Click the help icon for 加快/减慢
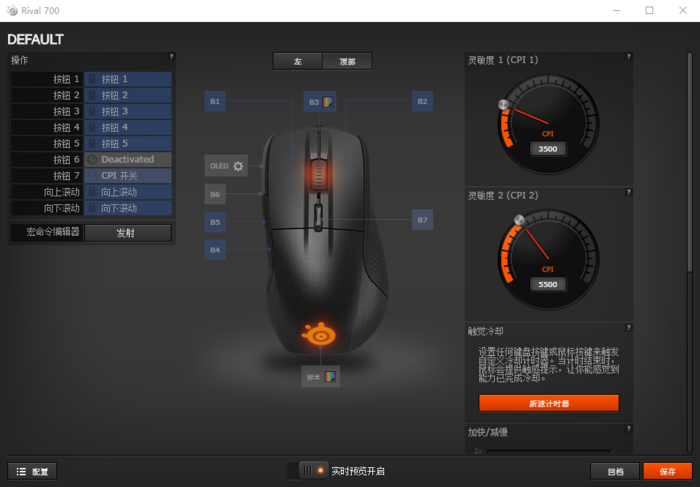 (x=629, y=429)
